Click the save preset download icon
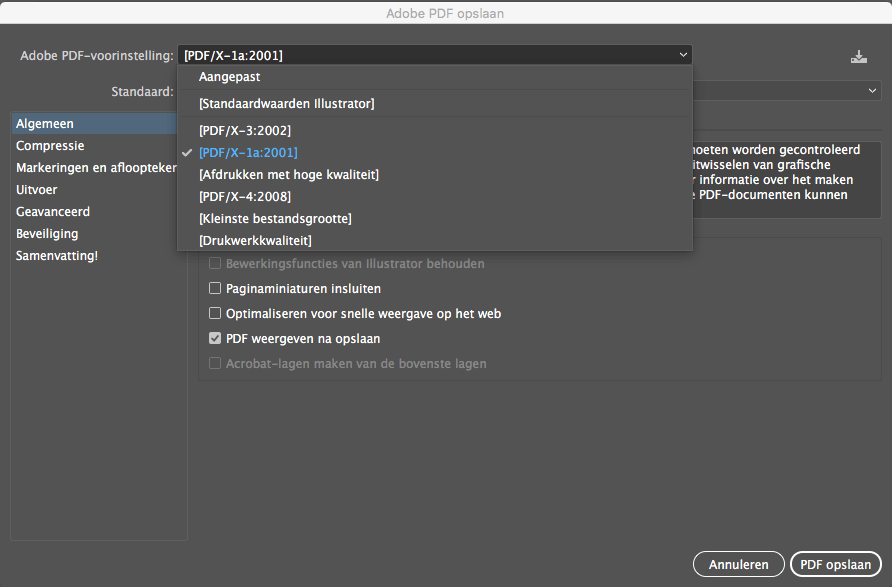 [858, 56]
